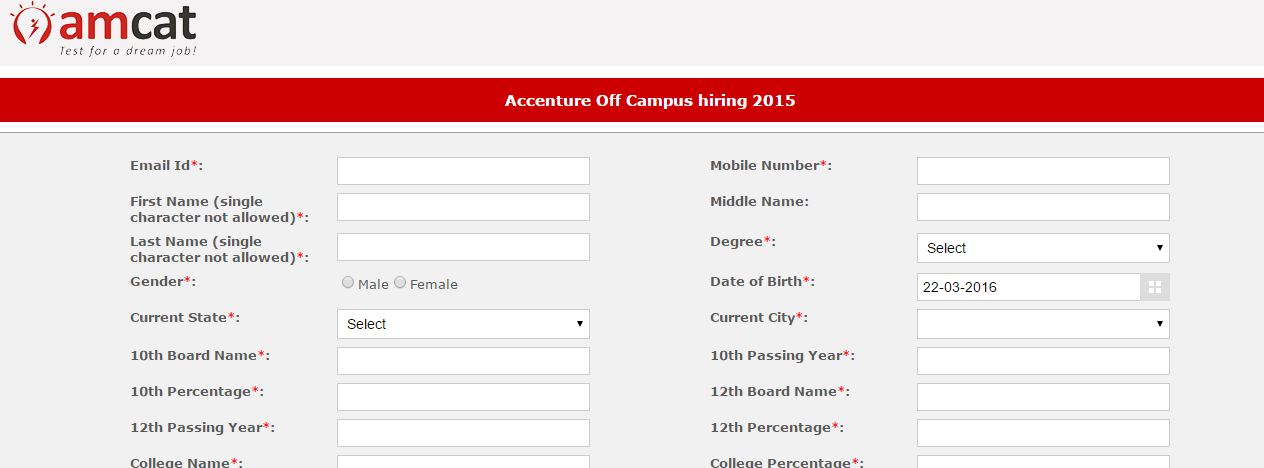Click the 12th Passing Year field
The width and height of the screenshot is (1264, 468).
[x=463, y=433]
